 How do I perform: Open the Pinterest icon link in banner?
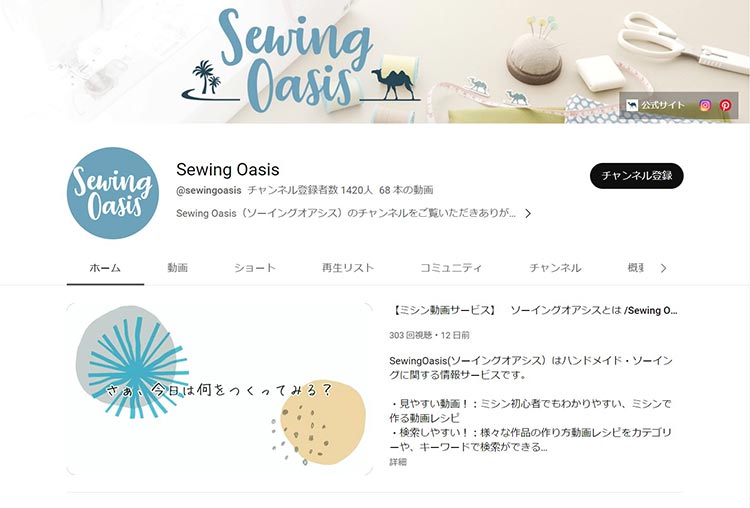click(725, 105)
